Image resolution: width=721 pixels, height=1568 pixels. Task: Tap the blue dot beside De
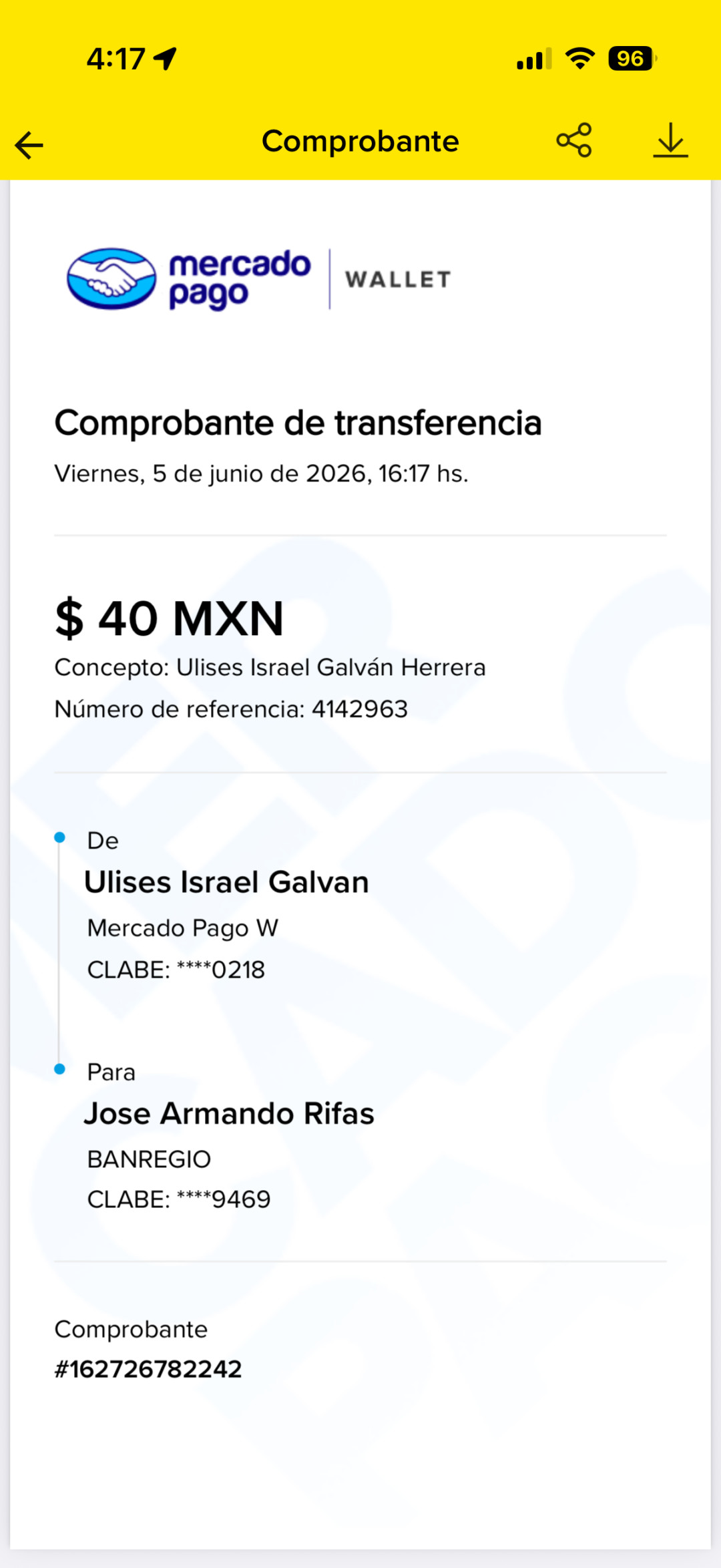(59, 837)
